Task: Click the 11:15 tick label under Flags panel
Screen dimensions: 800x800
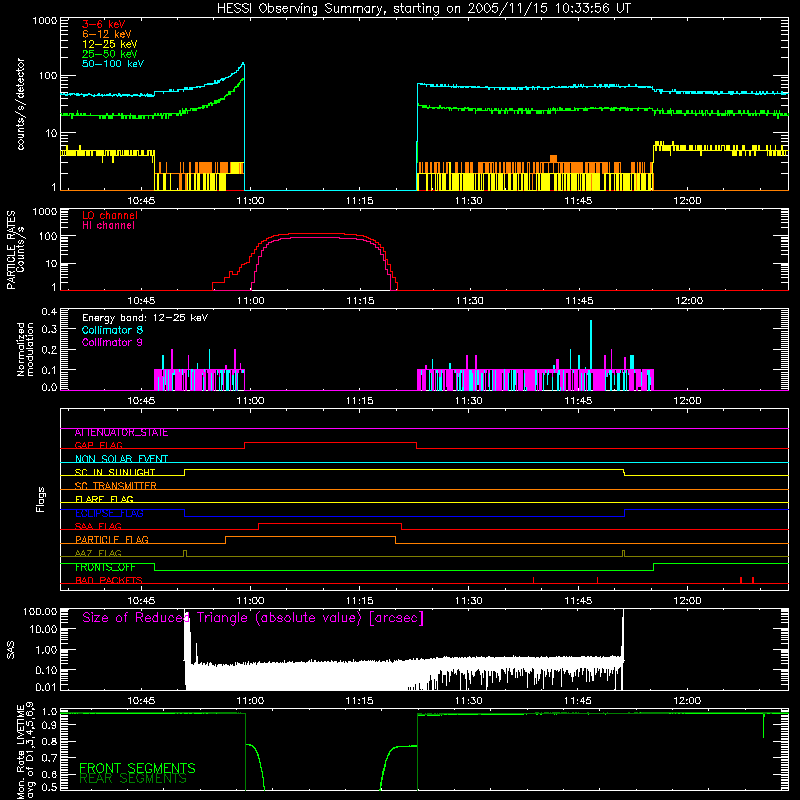Action: coord(360,601)
